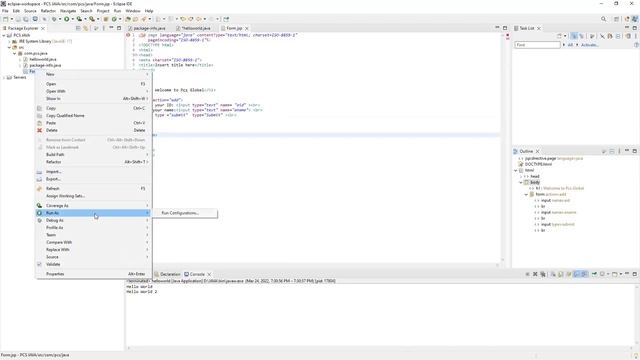The height and width of the screenshot is (360, 640).
Task: Choose Export in the context menu
Action: 93,179
